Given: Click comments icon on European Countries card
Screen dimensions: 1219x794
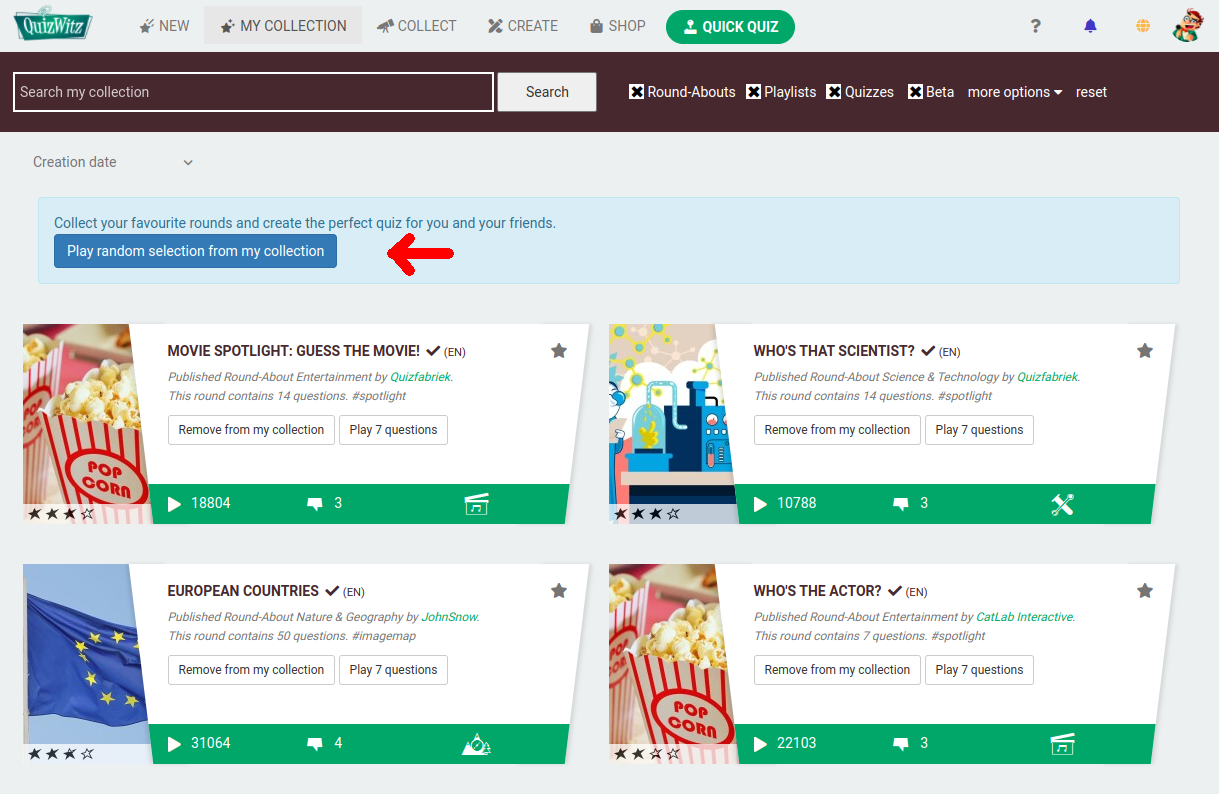Looking at the screenshot, I should [315, 743].
